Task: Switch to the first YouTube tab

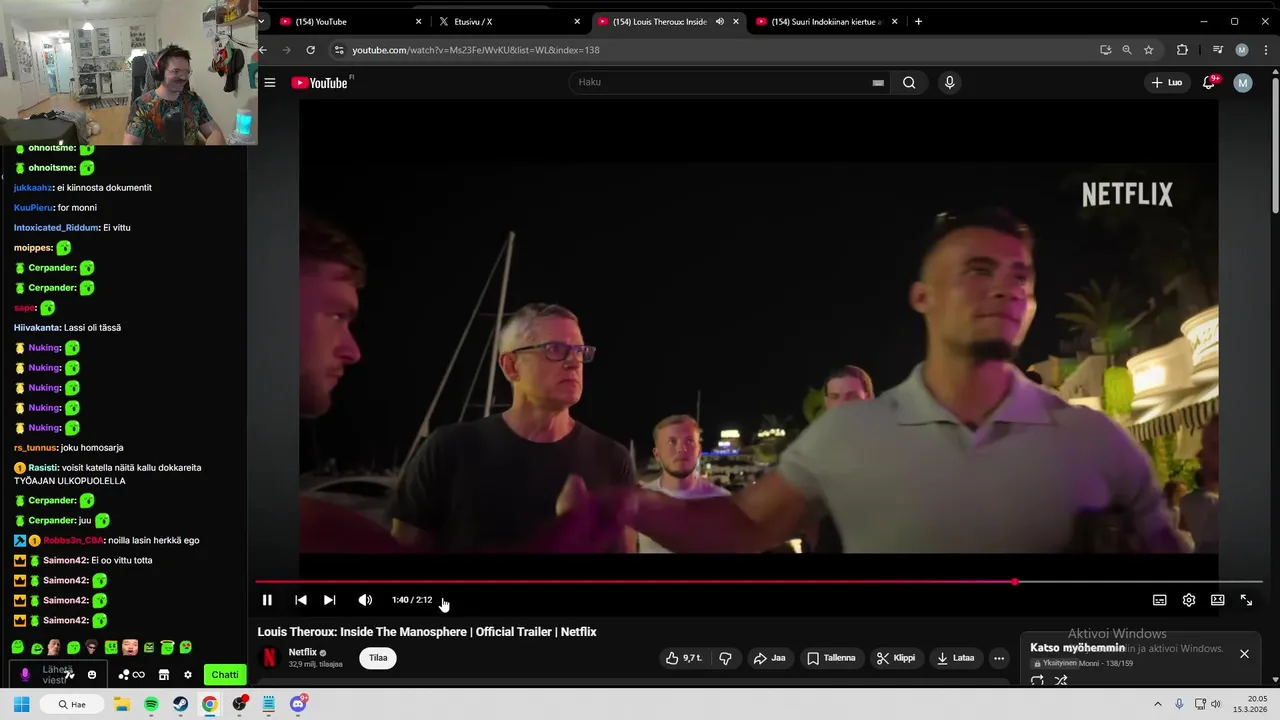Action: 350,21
